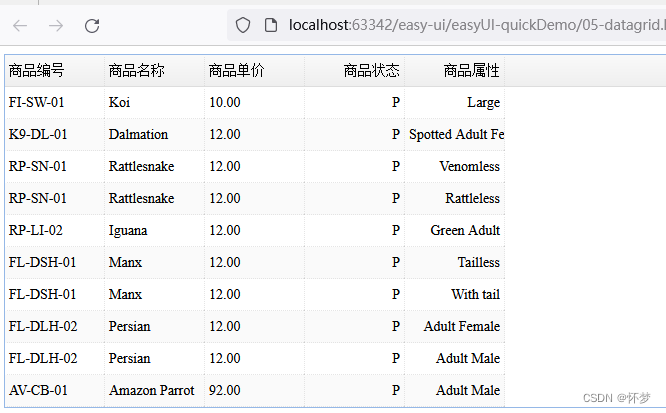Image resolution: width=666 pixels, height=413 pixels.
Task: Click the 12.00 price in the Dalmation row
Action: [254, 135]
